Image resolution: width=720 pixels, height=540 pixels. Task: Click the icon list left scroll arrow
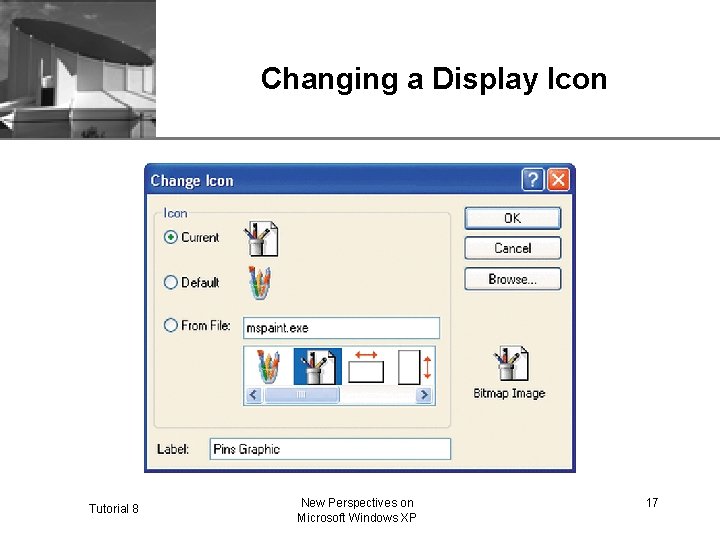[x=253, y=395]
